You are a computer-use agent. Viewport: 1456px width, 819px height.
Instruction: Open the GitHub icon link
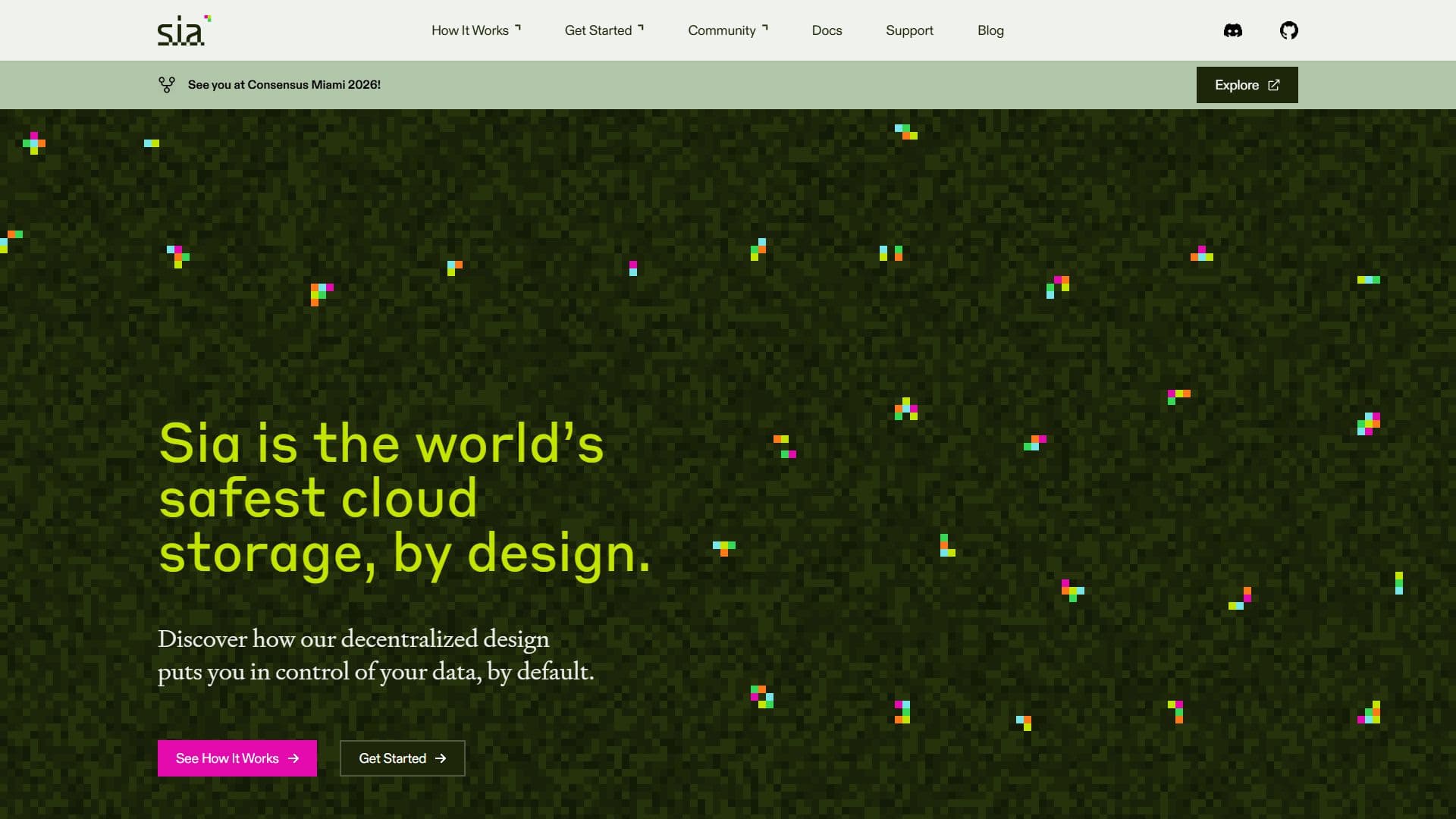pos(1288,30)
